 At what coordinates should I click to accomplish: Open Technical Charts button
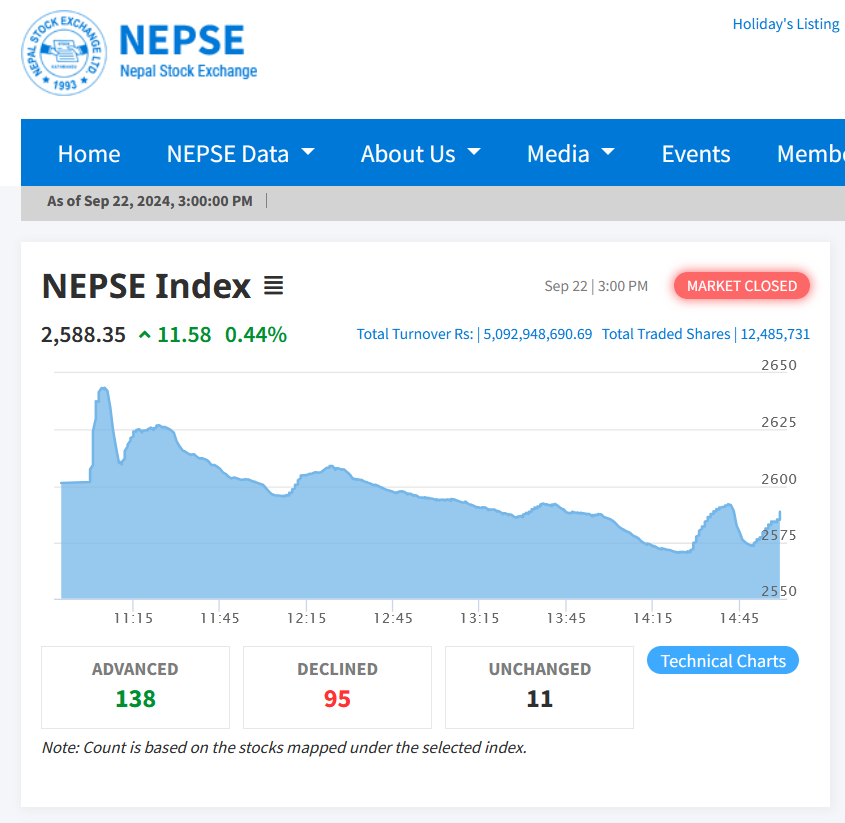click(x=723, y=661)
